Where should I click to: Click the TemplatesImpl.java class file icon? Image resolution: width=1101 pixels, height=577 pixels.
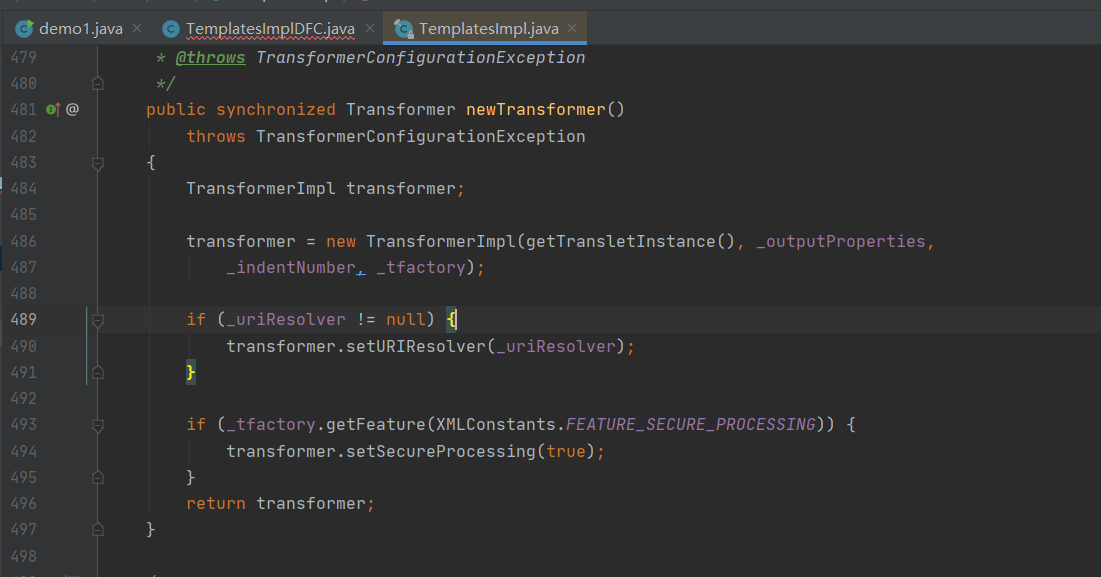(403, 29)
